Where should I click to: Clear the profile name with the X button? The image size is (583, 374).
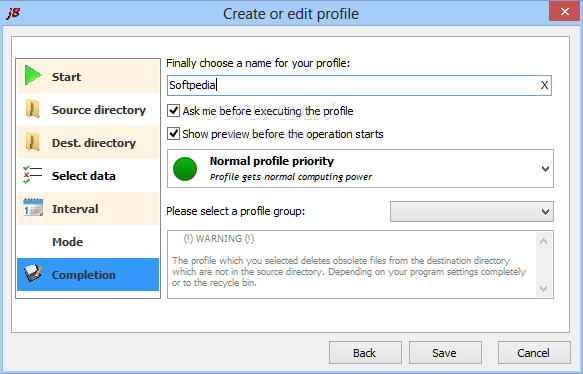coord(544,85)
